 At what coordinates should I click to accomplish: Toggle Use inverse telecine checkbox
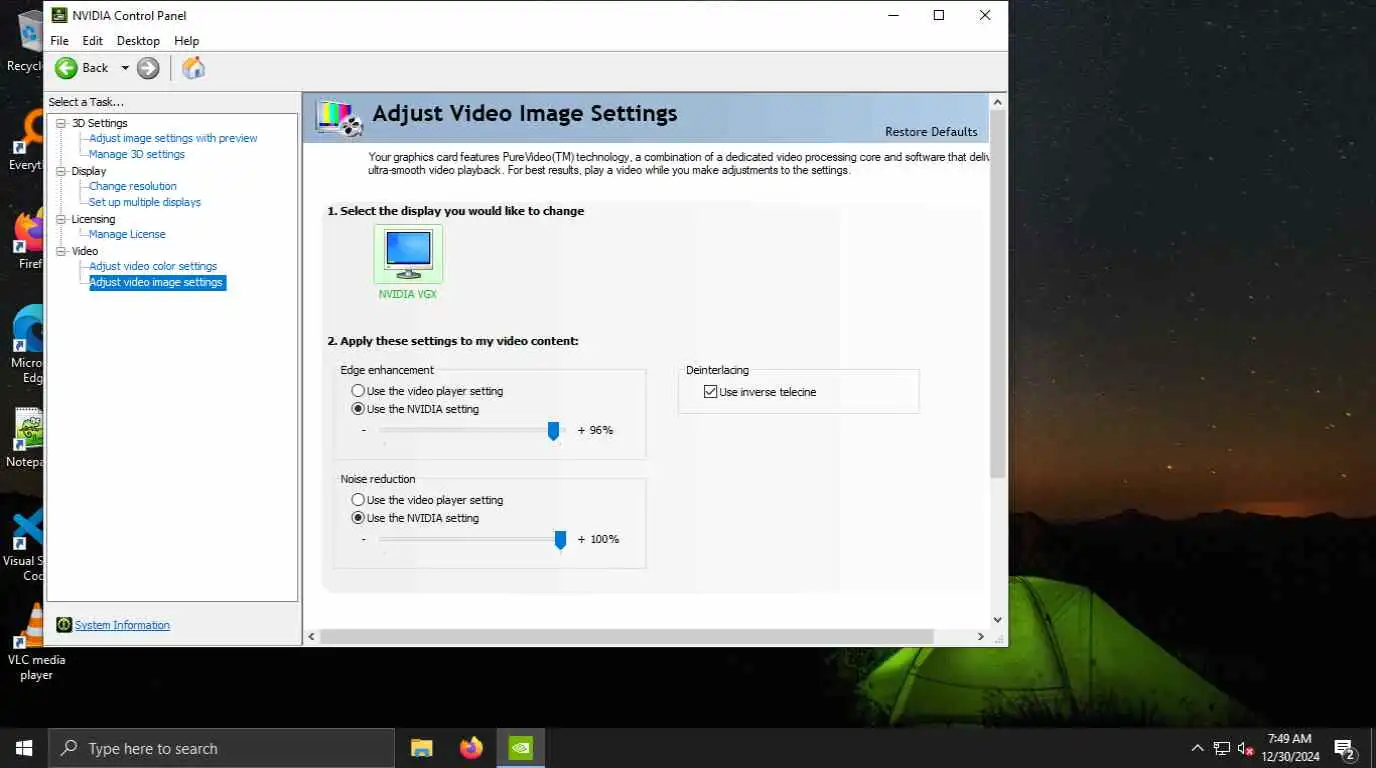(711, 392)
